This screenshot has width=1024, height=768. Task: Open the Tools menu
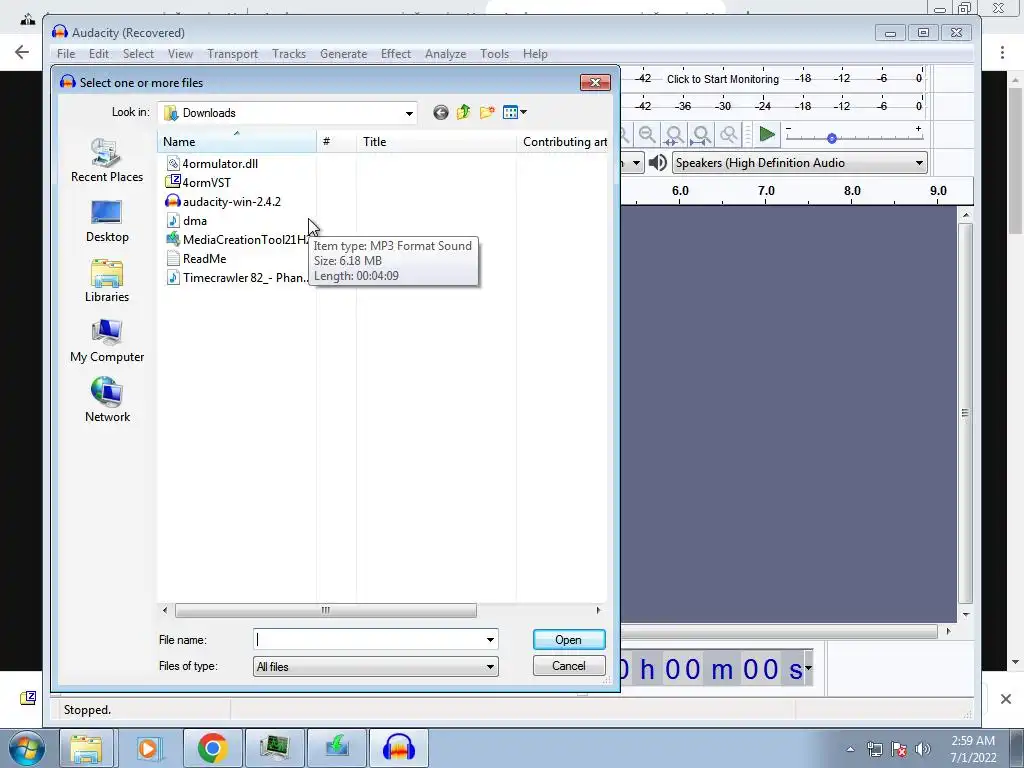494,54
